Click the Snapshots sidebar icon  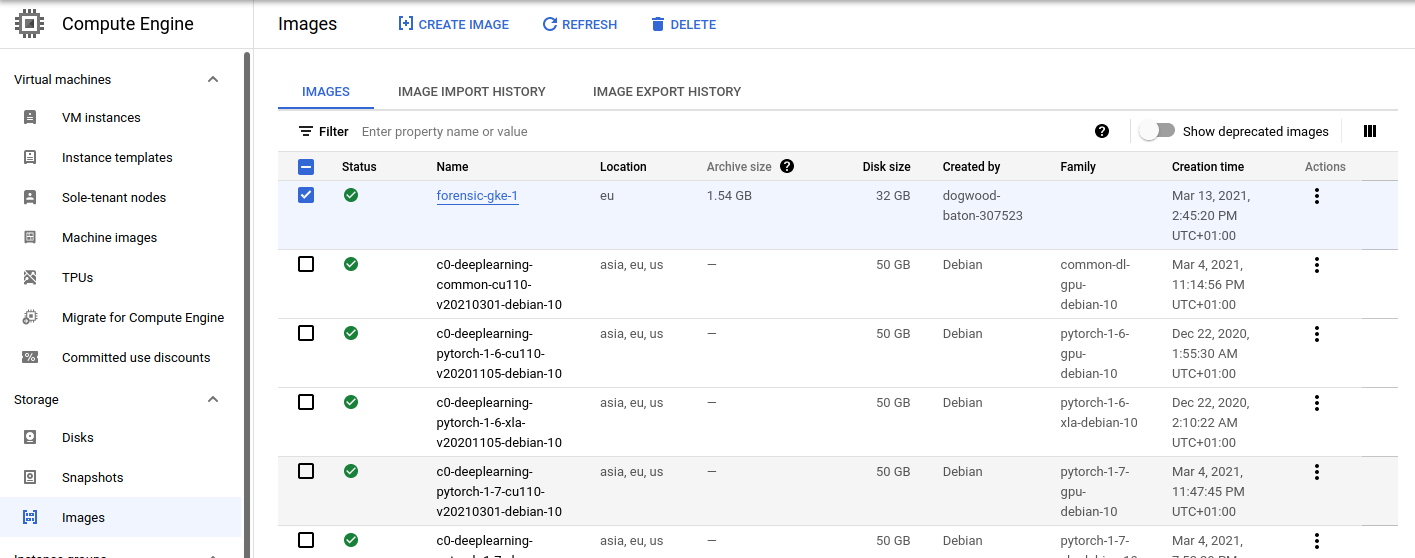[30, 477]
